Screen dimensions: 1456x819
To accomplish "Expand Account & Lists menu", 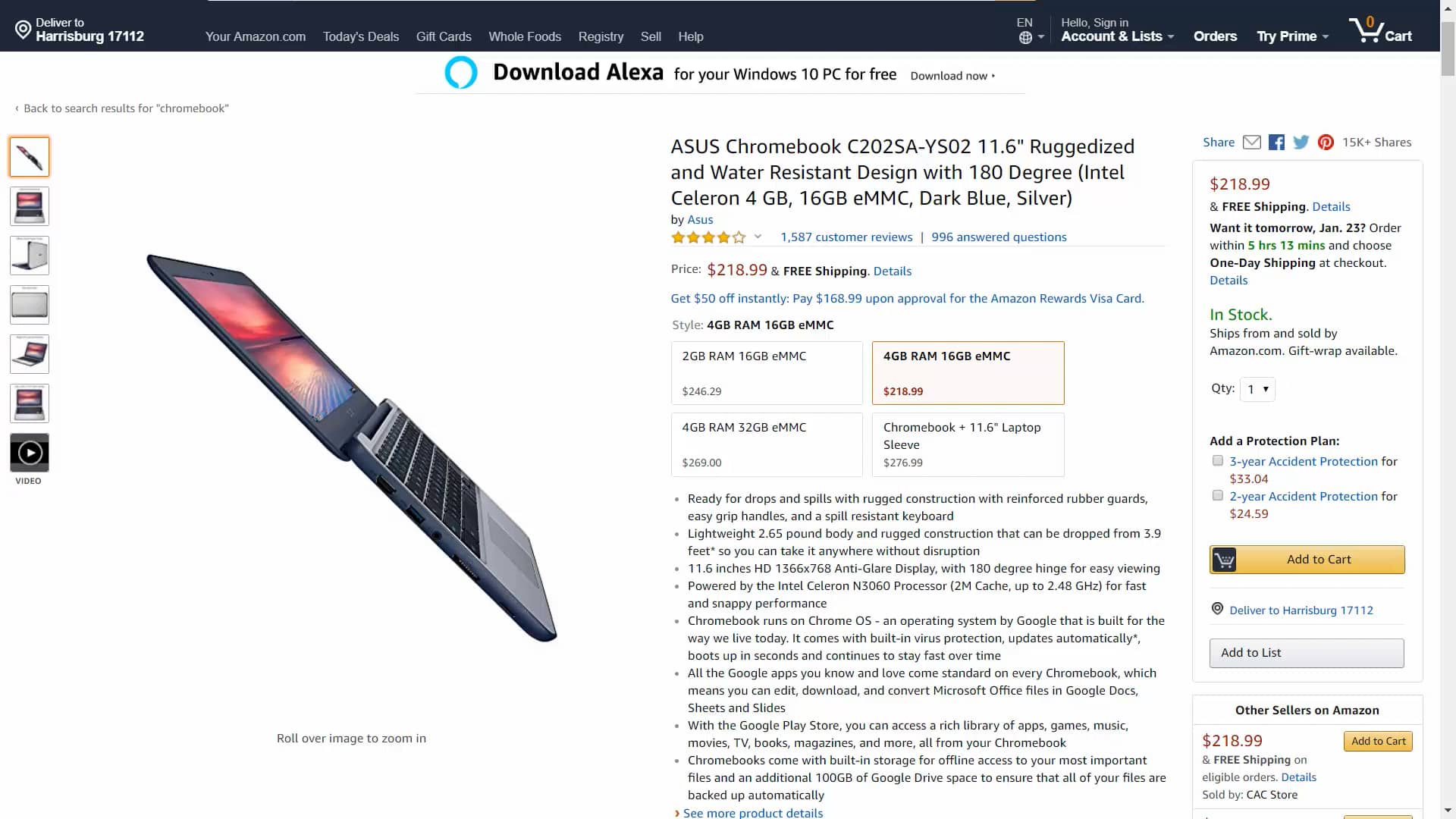I will [1117, 36].
